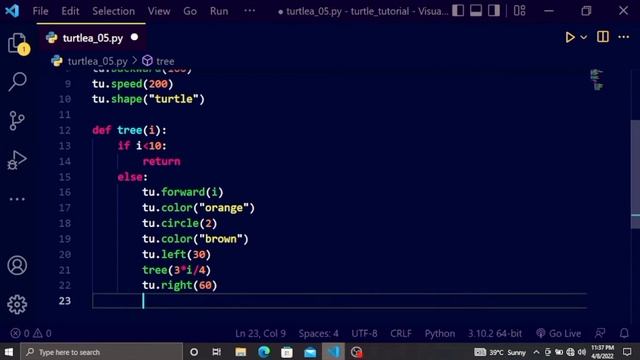Select the turtlea_05.py editor tab
The image size is (640, 360).
coord(91,38)
